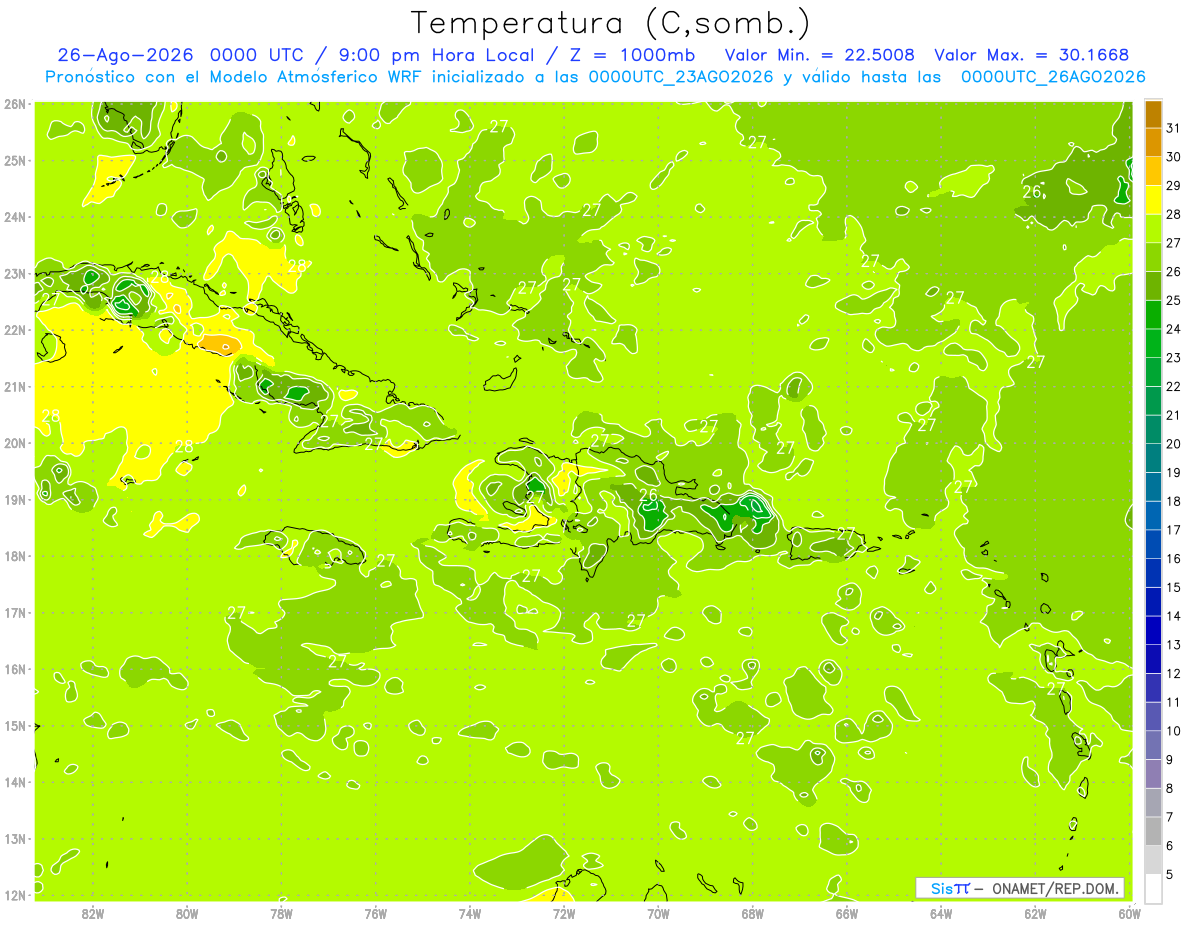The image size is (1200, 927).
Task: Click 'Valor Max. = 30.1668' in header
Action: coord(1031,55)
